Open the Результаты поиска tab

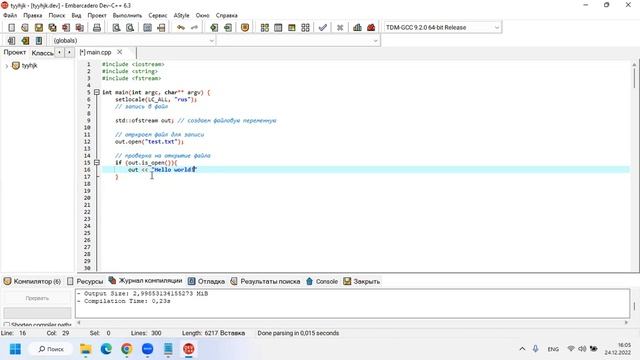tap(265, 281)
